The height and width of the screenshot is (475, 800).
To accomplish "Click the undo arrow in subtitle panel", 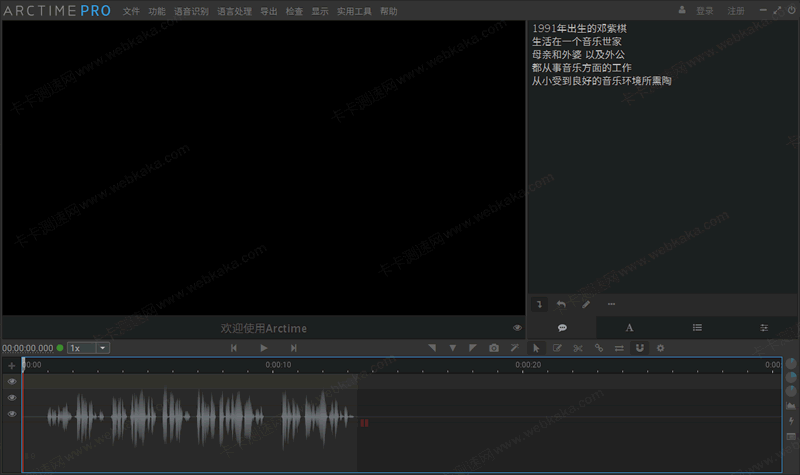I will pyautogui.click(x=562, y=304).
